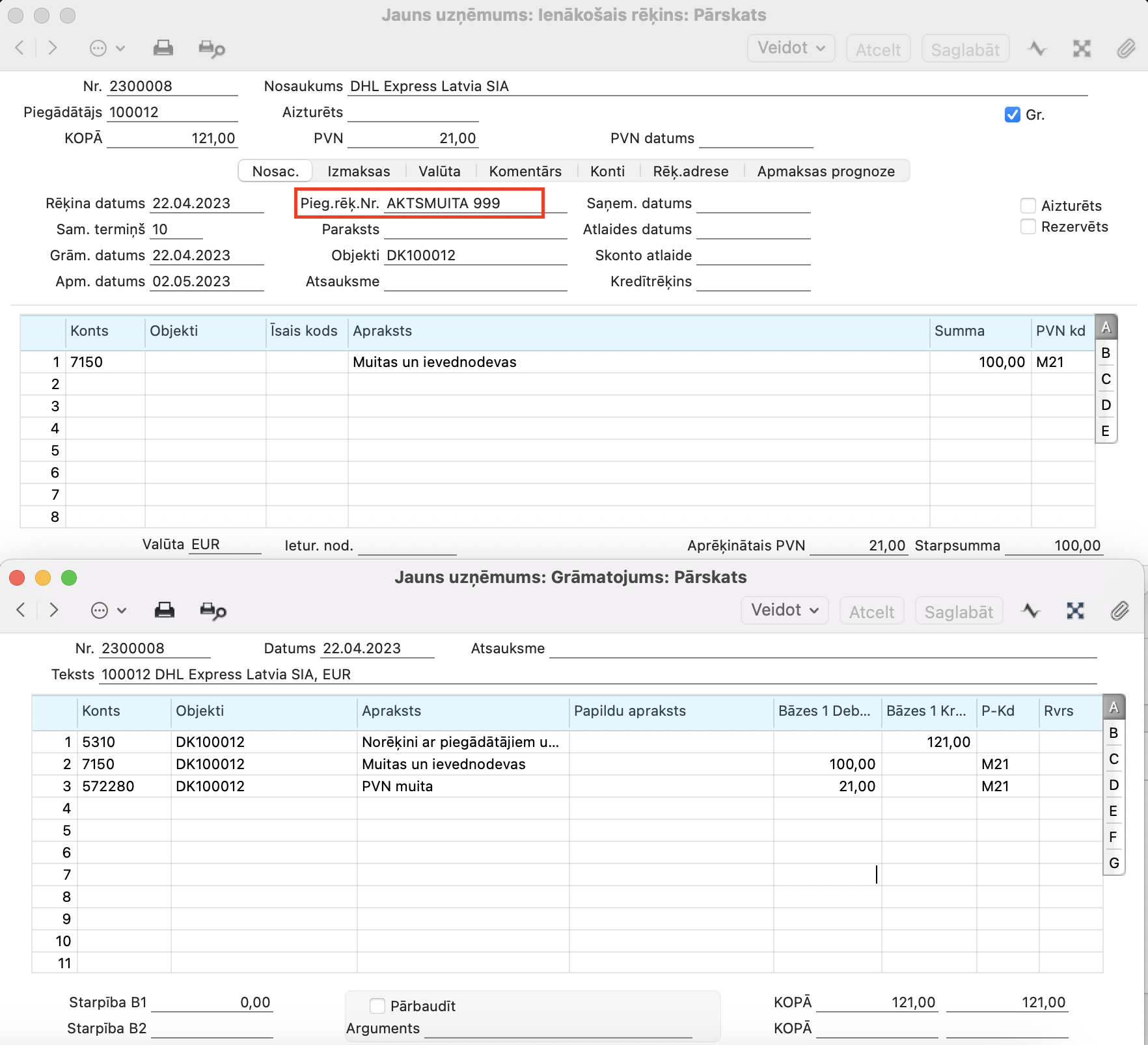1148x1045 pixels.
Task: Expand the Veidot menu in invoice window
Action: click(x=791, y=48)
